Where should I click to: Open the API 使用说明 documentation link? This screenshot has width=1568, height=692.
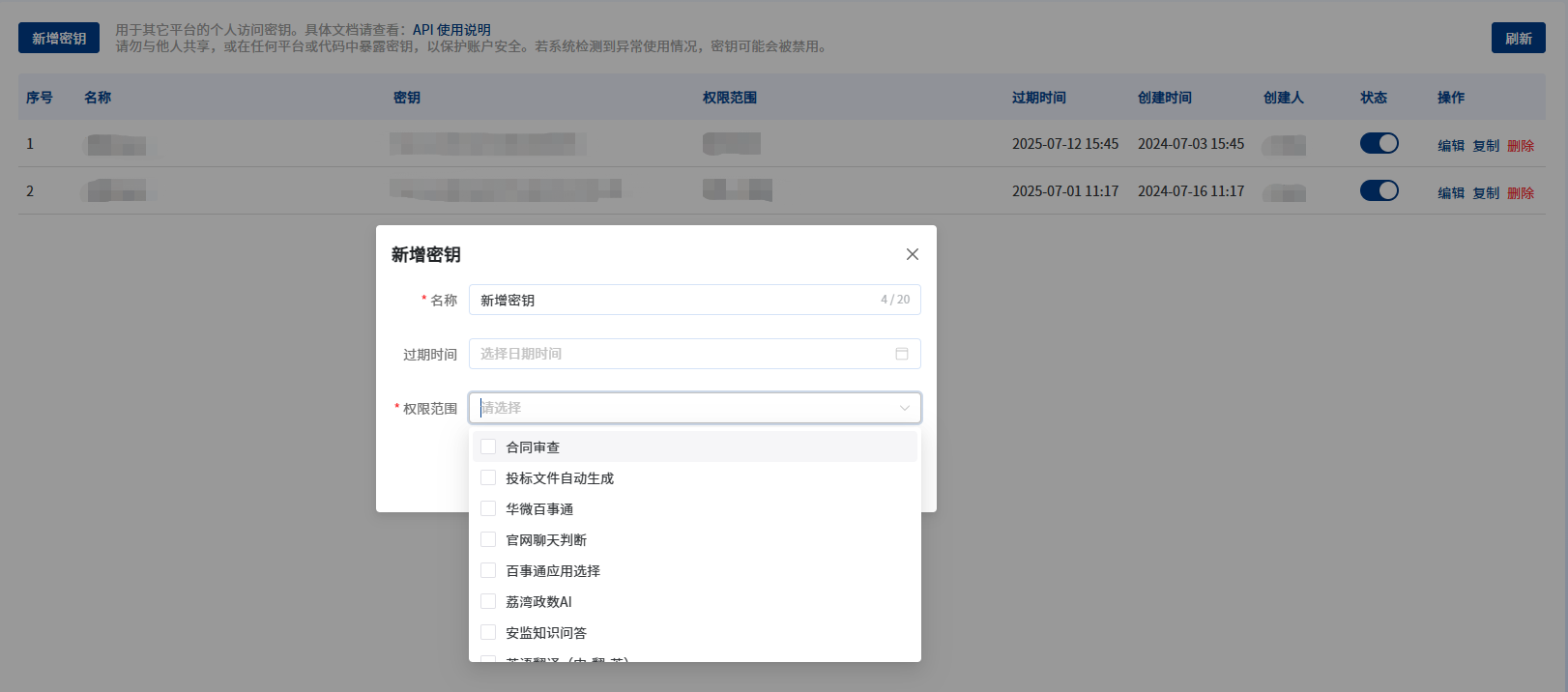click(x=451, y=30)
